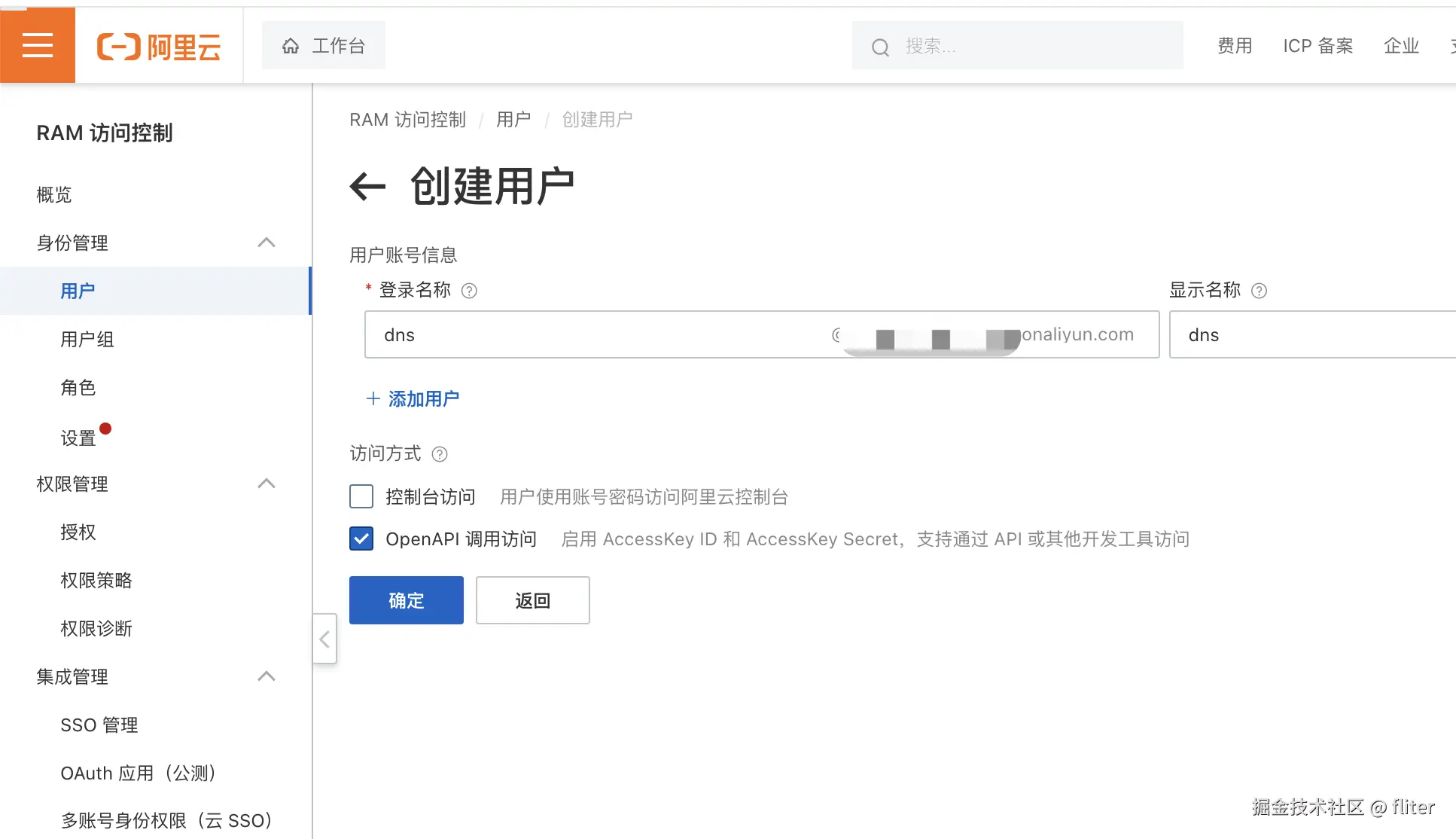Viewport: 1456px width, 839px height.
Task: Open the orange hamburger menu
Action: pyautogui.click(x=38, y=45)
